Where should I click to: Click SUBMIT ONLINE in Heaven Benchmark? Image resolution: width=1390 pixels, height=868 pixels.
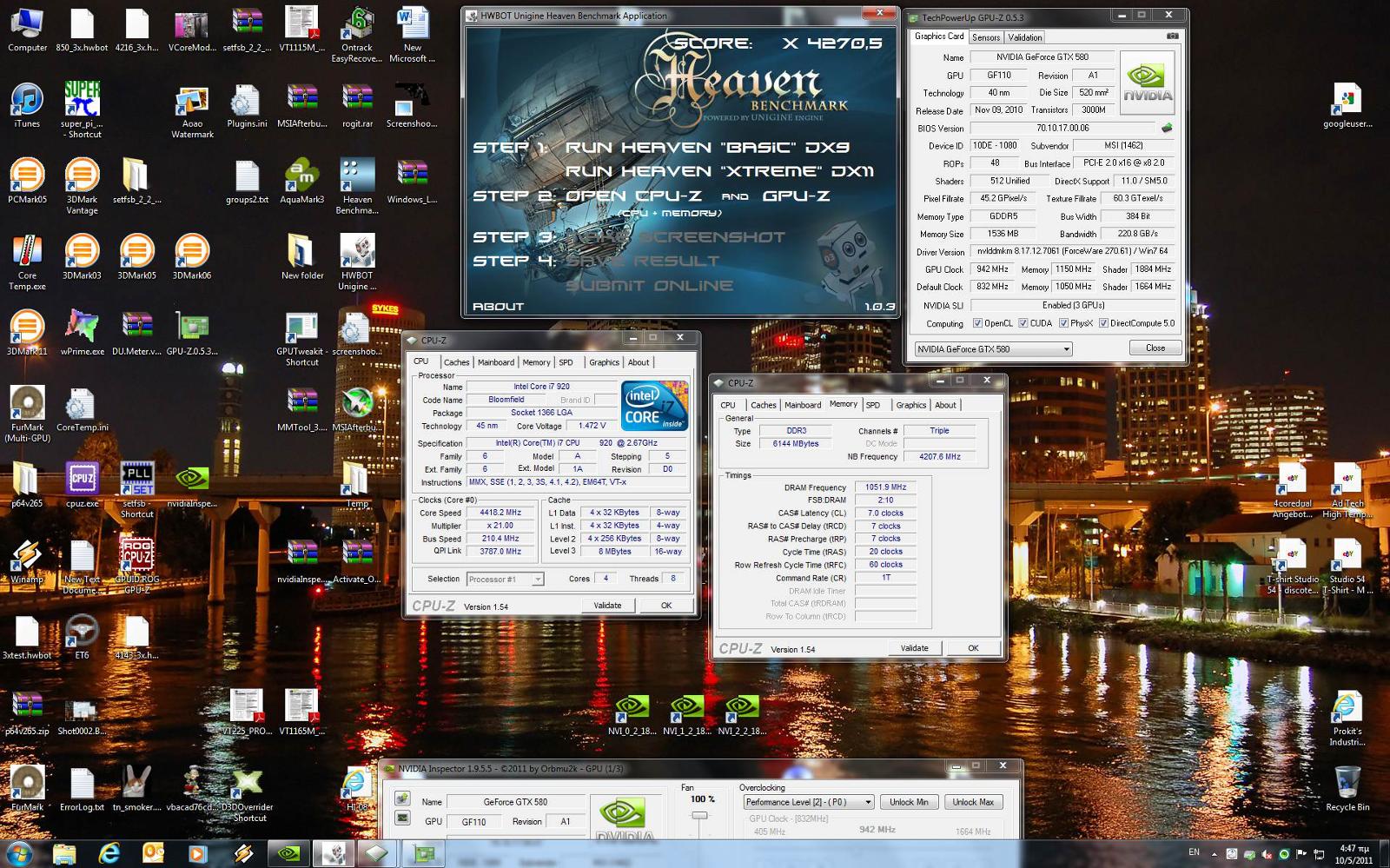649,286
